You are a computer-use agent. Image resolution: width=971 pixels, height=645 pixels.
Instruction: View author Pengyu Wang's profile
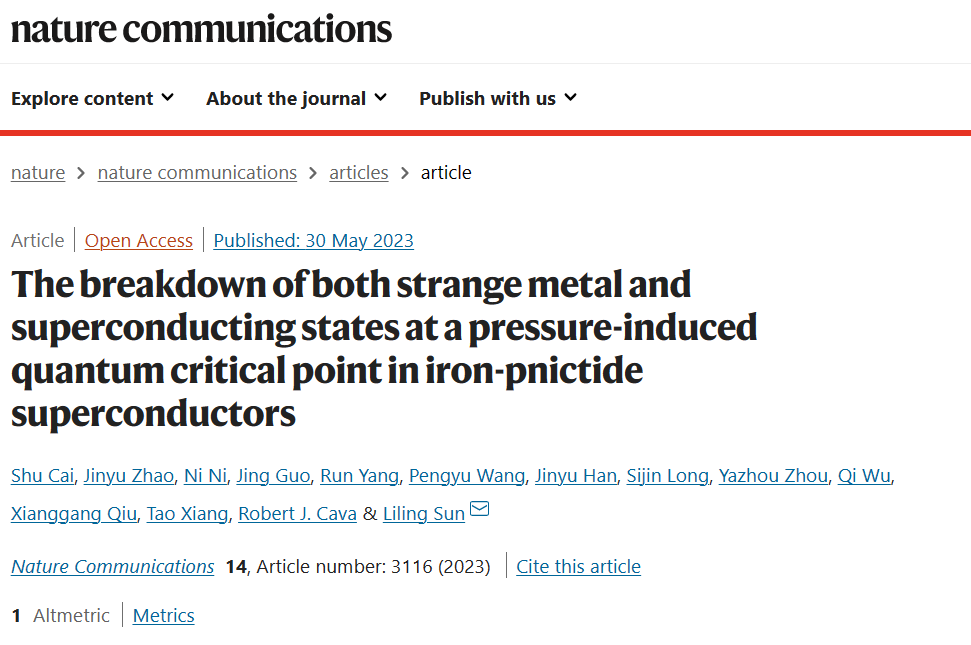point(467,475)
